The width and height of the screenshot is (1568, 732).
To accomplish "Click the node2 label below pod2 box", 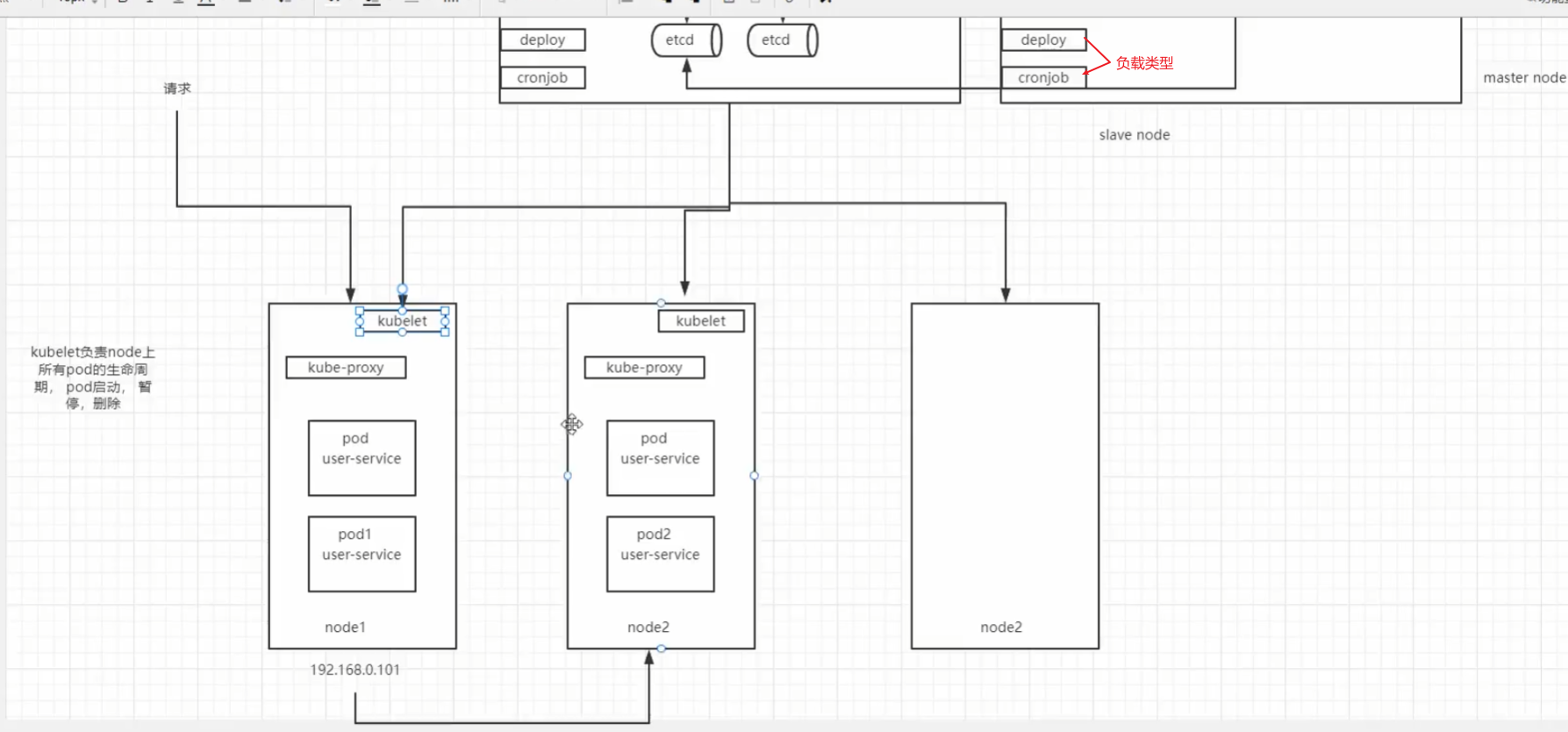I will 648,627.
